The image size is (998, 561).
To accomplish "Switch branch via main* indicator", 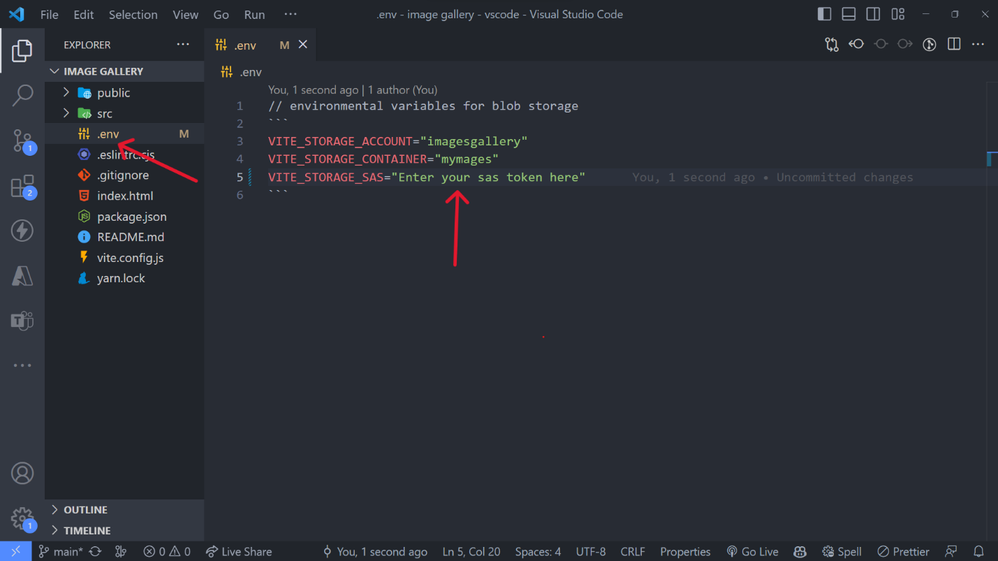I will [x=60, y=551].
